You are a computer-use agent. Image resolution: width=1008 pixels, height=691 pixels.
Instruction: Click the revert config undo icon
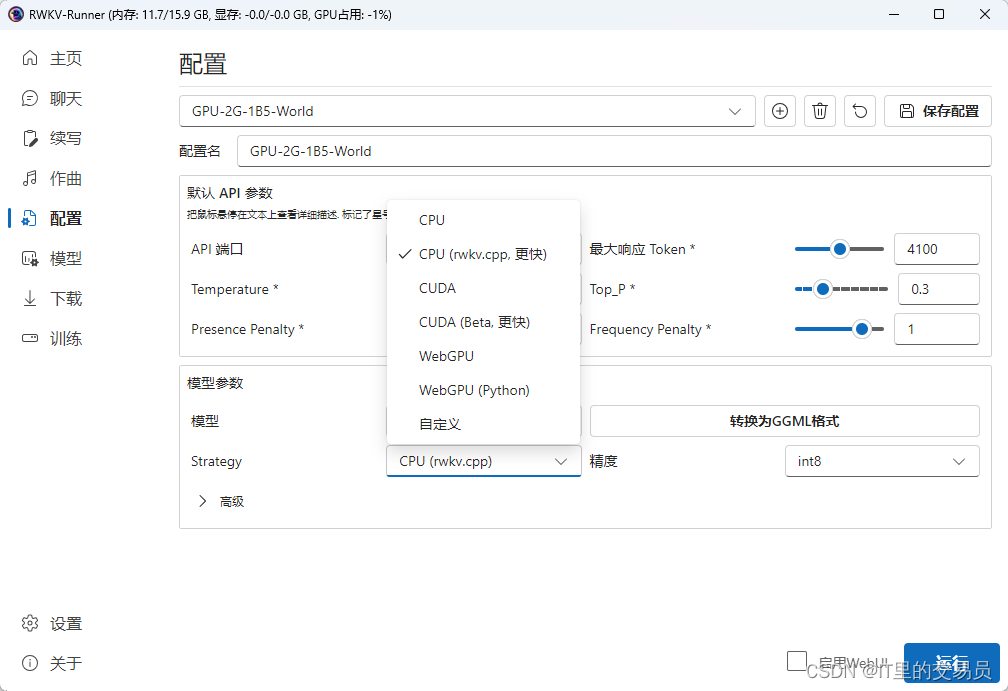coord(860,111)
